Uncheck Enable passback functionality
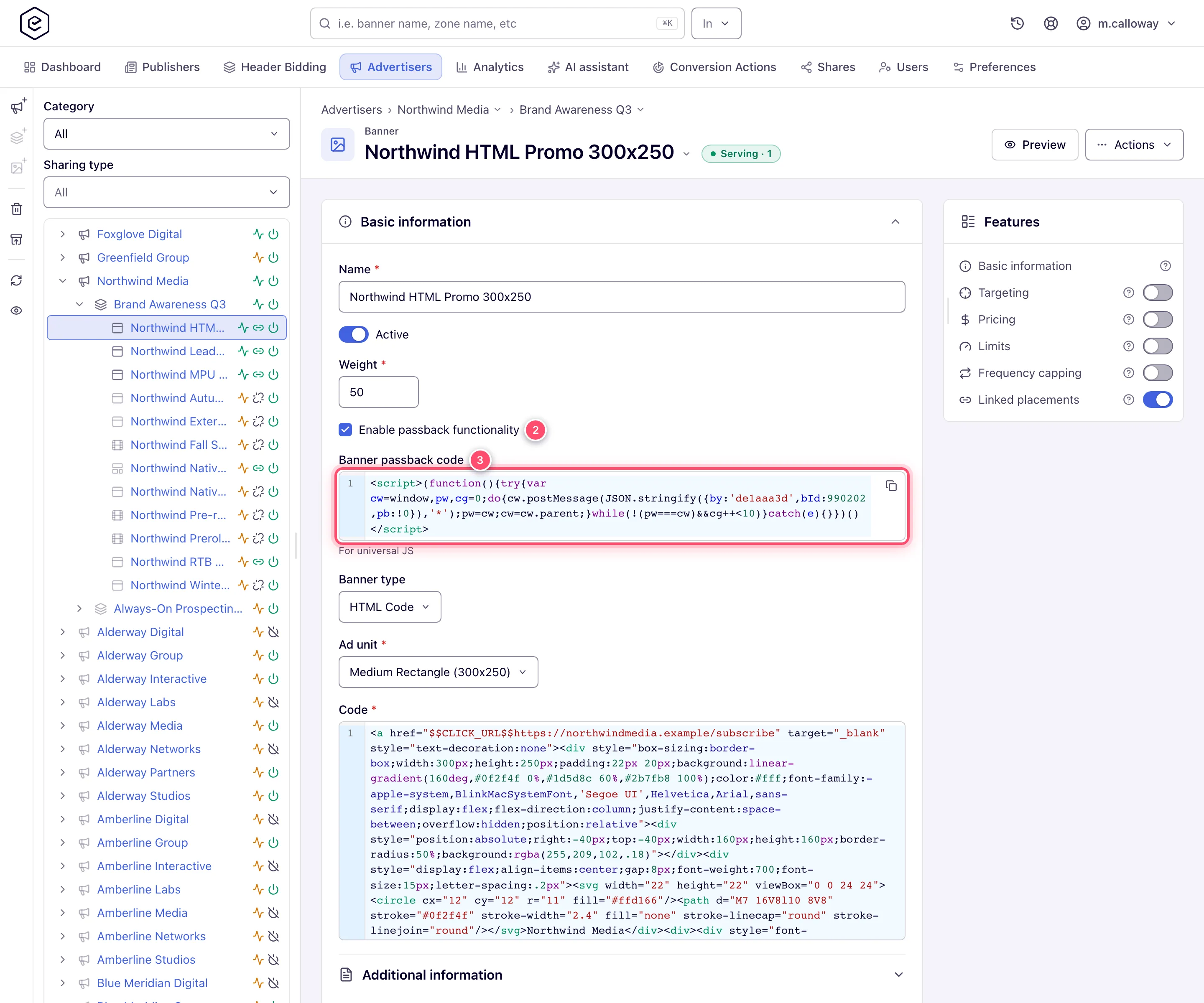The height and width of the screenshot is (1003, 1204). 345,429
